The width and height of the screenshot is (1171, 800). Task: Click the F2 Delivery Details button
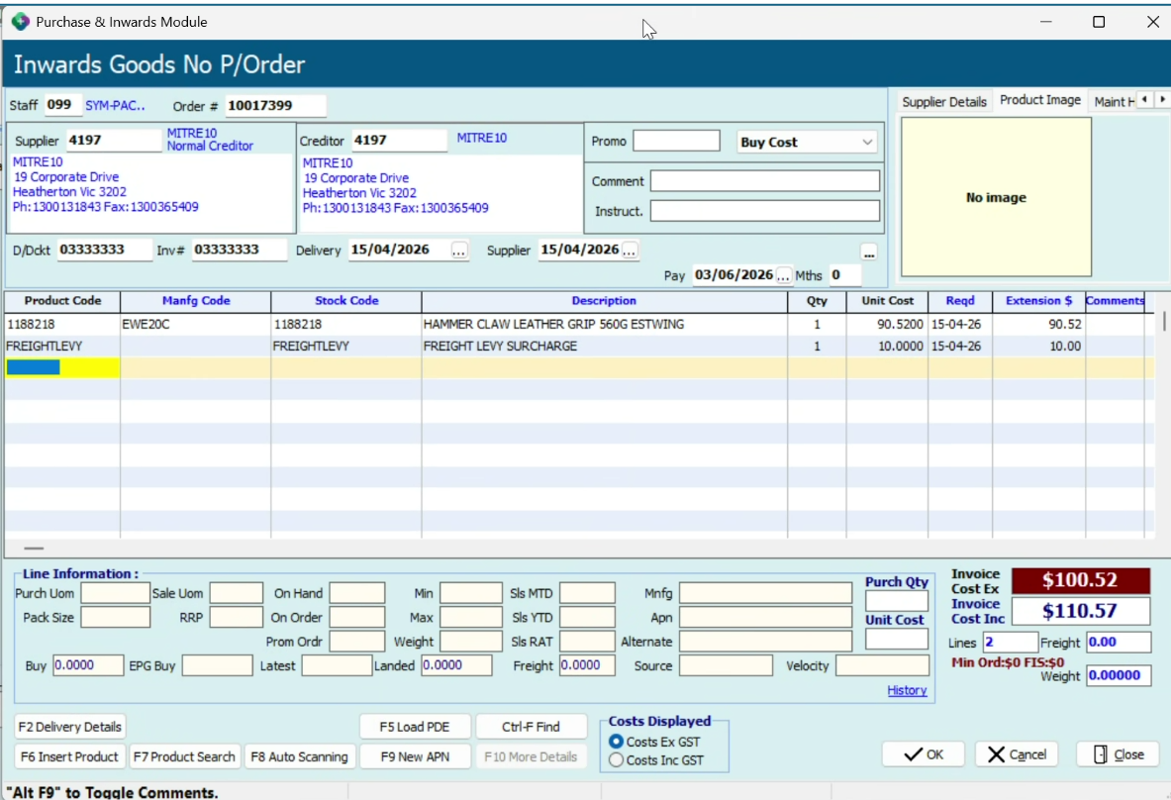pyautogui.click(x=70, y=727)
